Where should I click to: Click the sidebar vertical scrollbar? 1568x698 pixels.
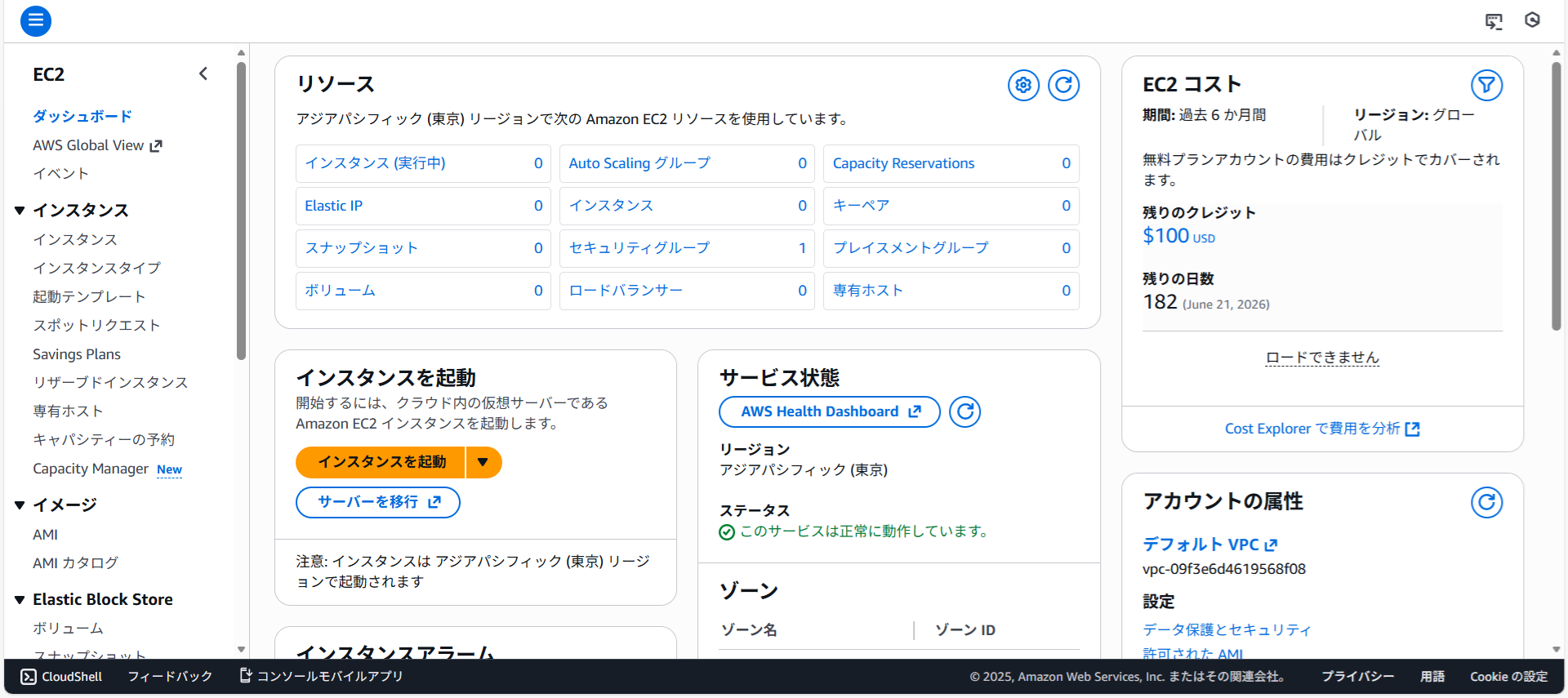(241, 212)
